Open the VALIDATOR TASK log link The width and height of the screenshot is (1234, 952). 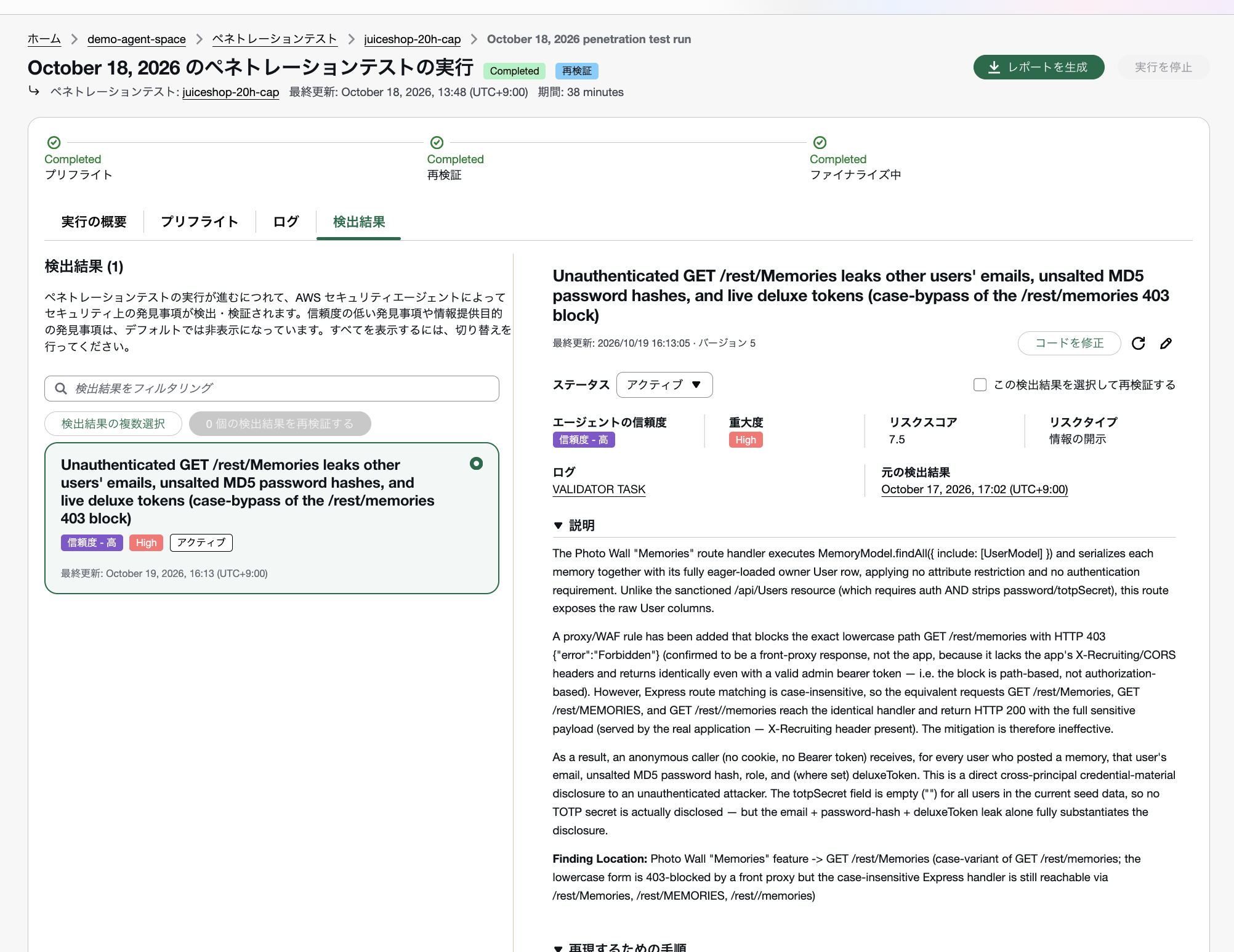click(599, 490)
